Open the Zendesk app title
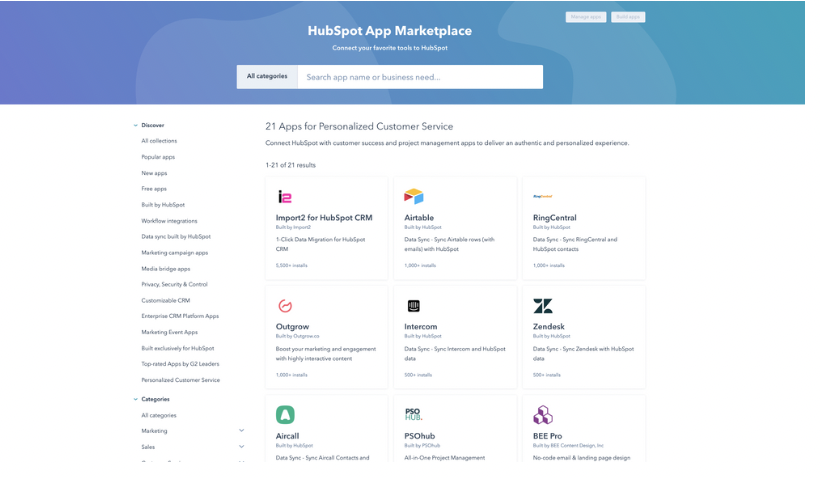This screenshot has height=478, width=820. click(x=549, y=327)
